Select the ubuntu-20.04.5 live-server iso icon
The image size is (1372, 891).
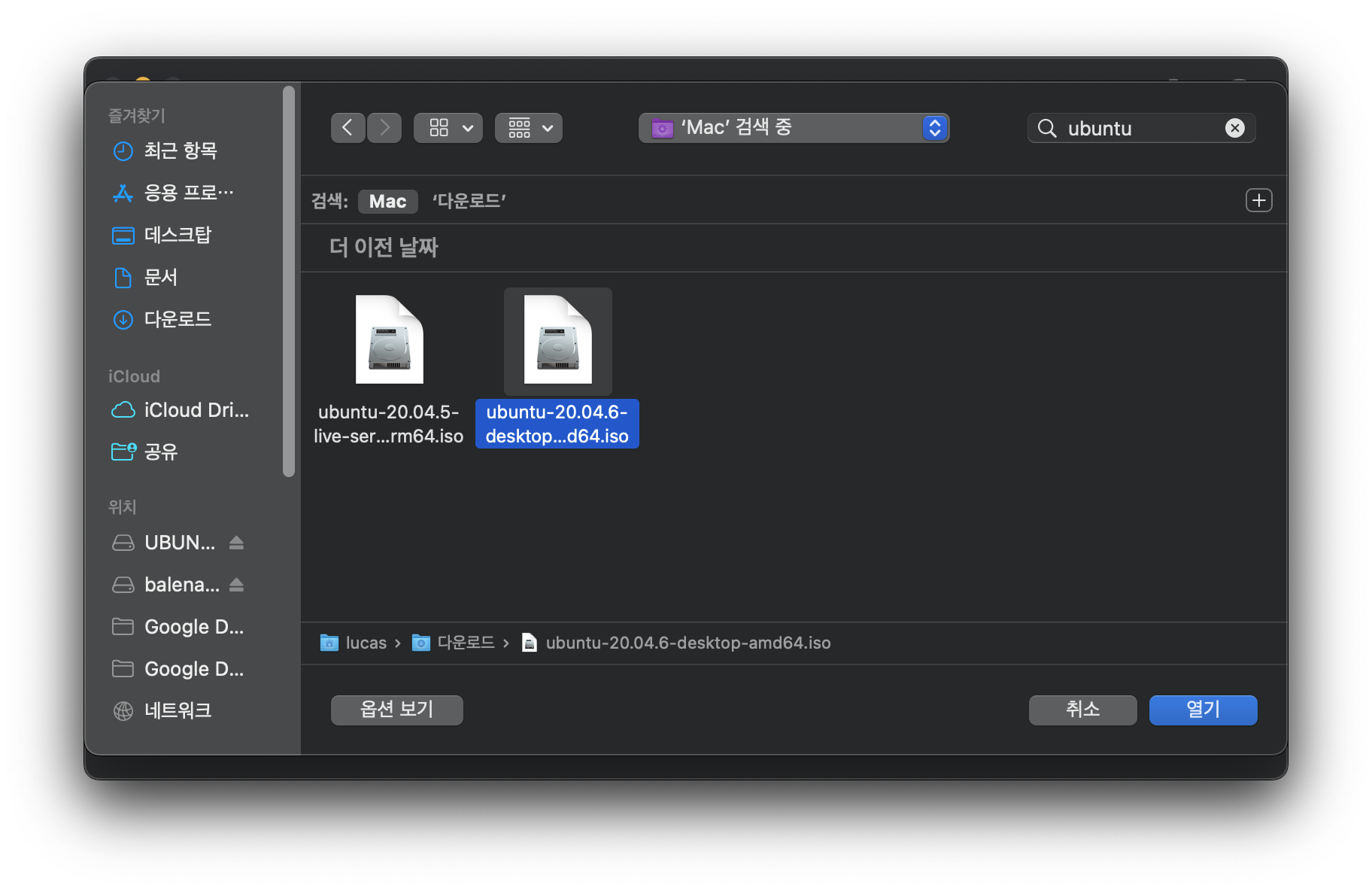point(389,340)
